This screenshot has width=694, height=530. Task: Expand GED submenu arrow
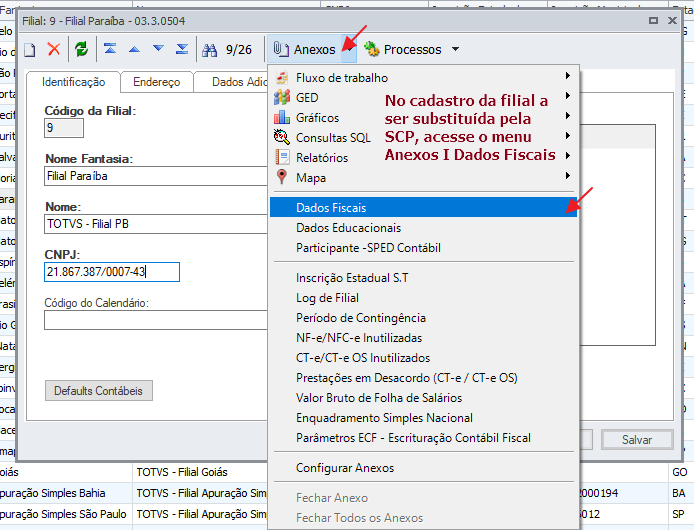click(x=568, y=96)
